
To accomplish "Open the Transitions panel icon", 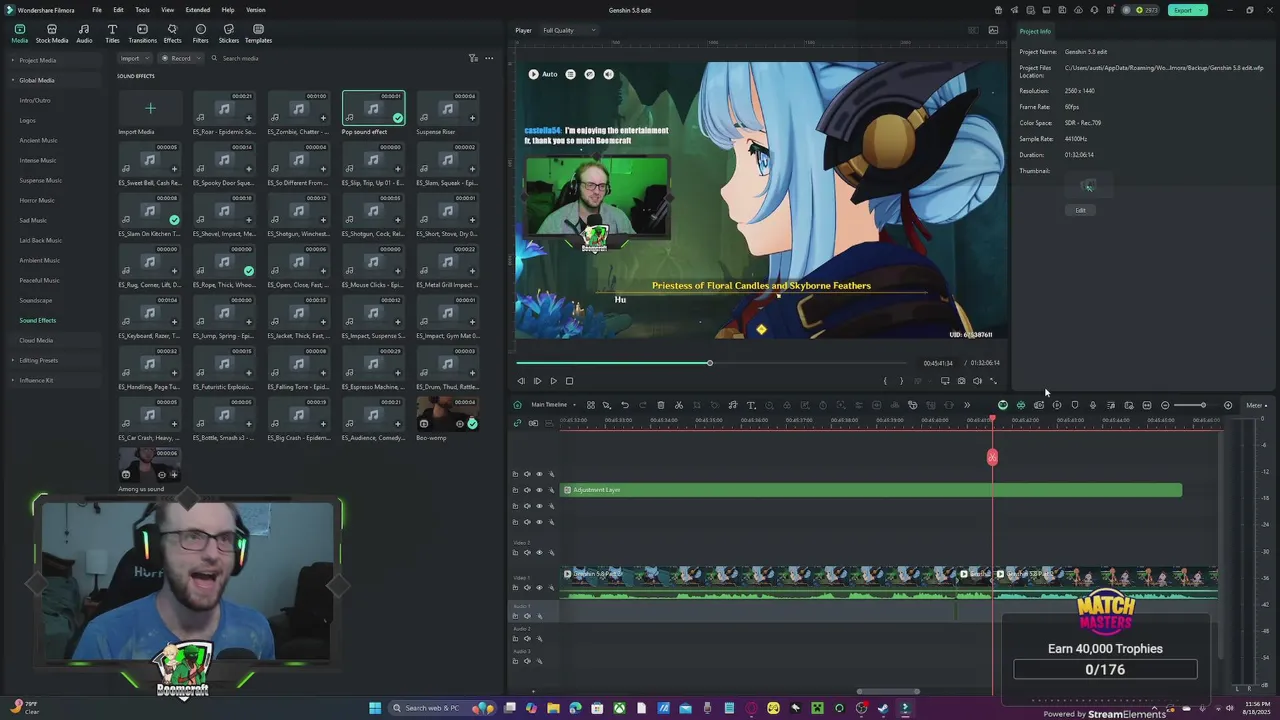I will (x=142, y=34).
